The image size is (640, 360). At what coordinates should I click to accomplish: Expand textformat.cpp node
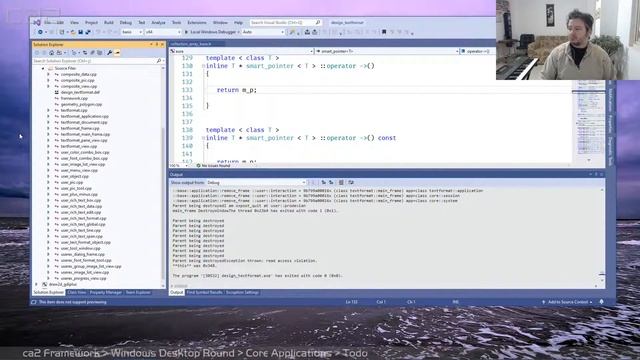[x=48, y=110]
